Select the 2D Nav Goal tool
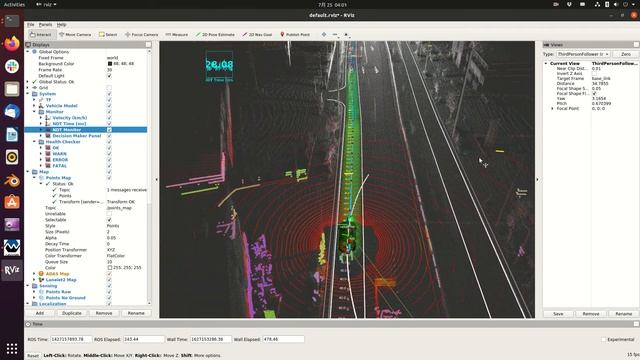Viewport: 640px width, 360px height. pyautogui.click(x=257, y=35)
